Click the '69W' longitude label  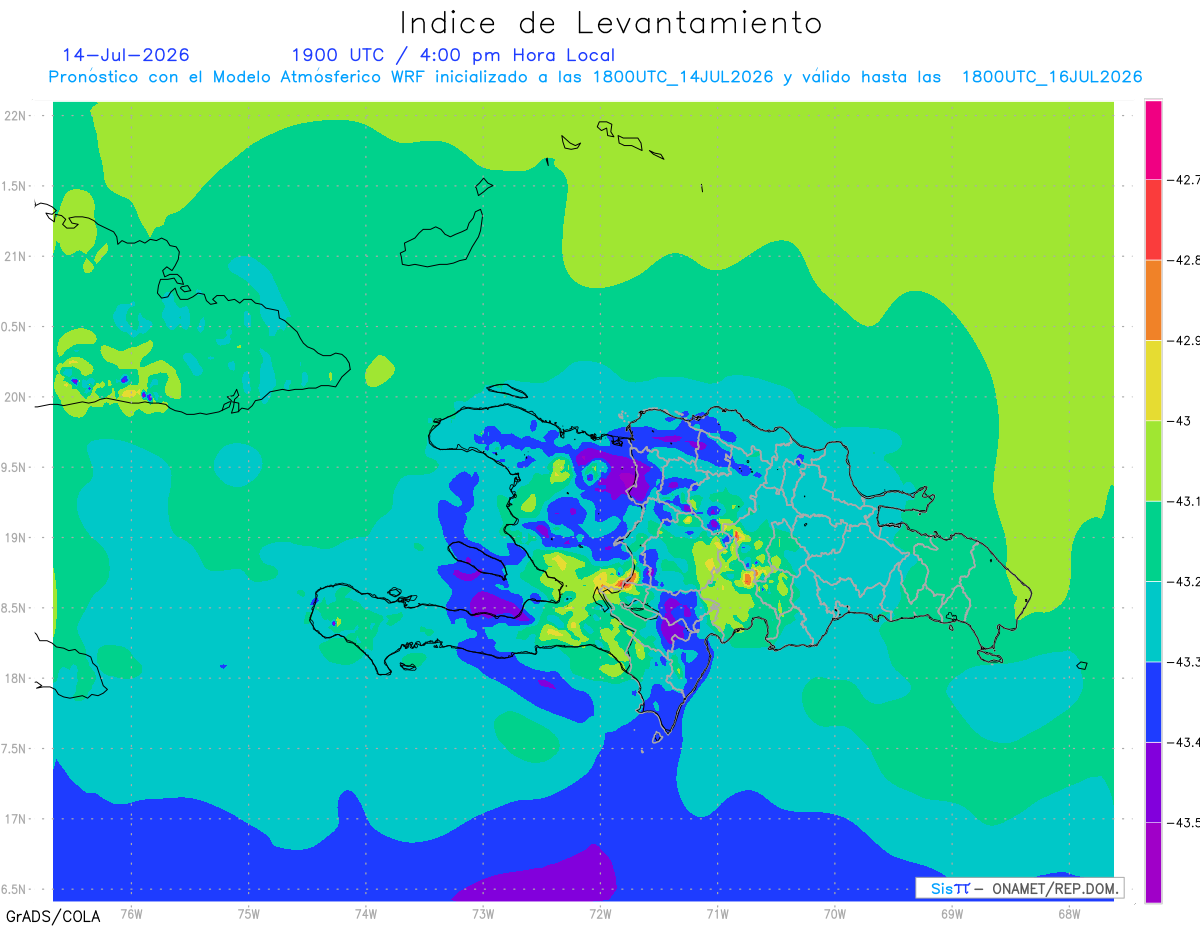(951, 913)
